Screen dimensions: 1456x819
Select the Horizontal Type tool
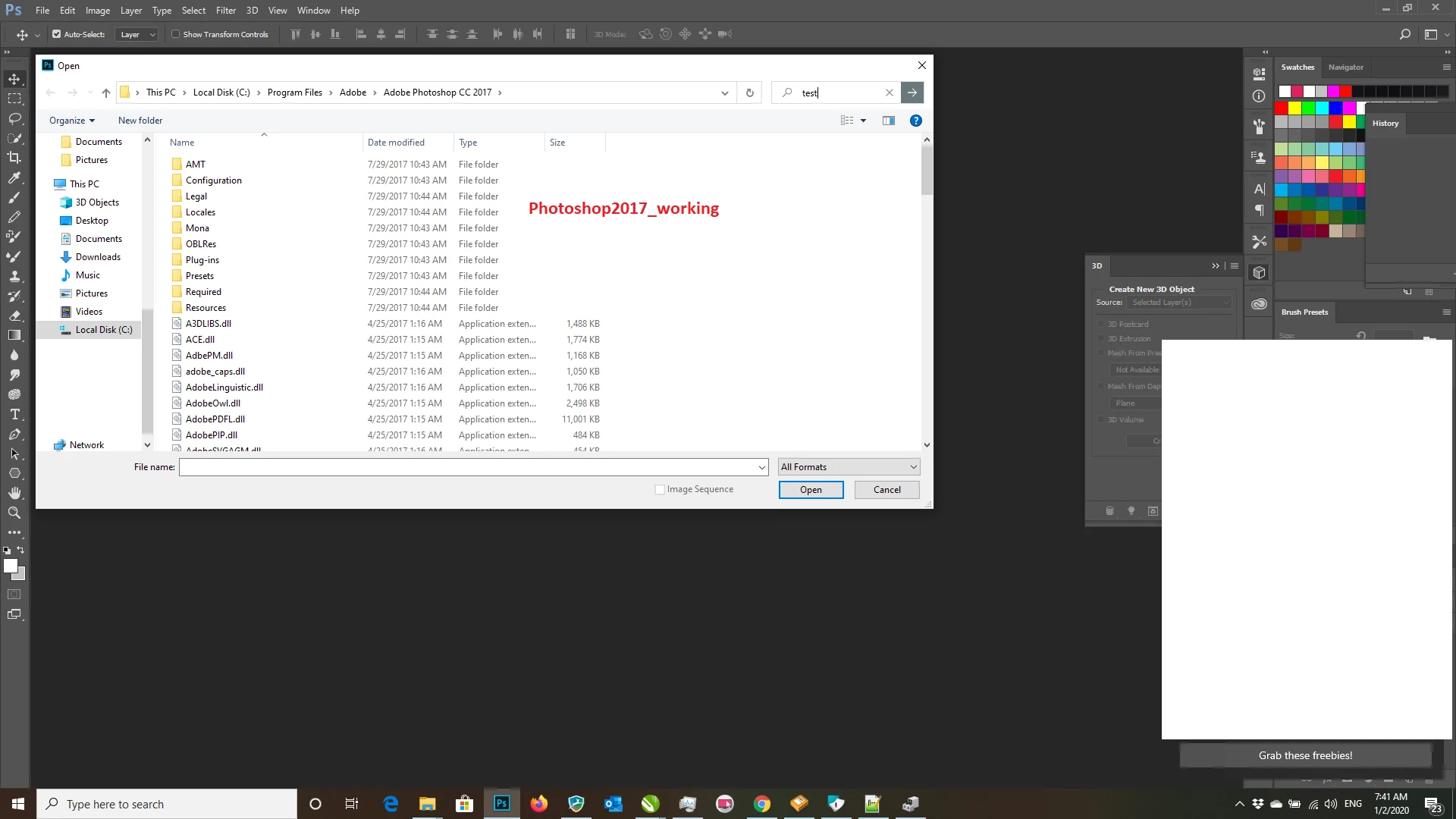click(14, 414)
